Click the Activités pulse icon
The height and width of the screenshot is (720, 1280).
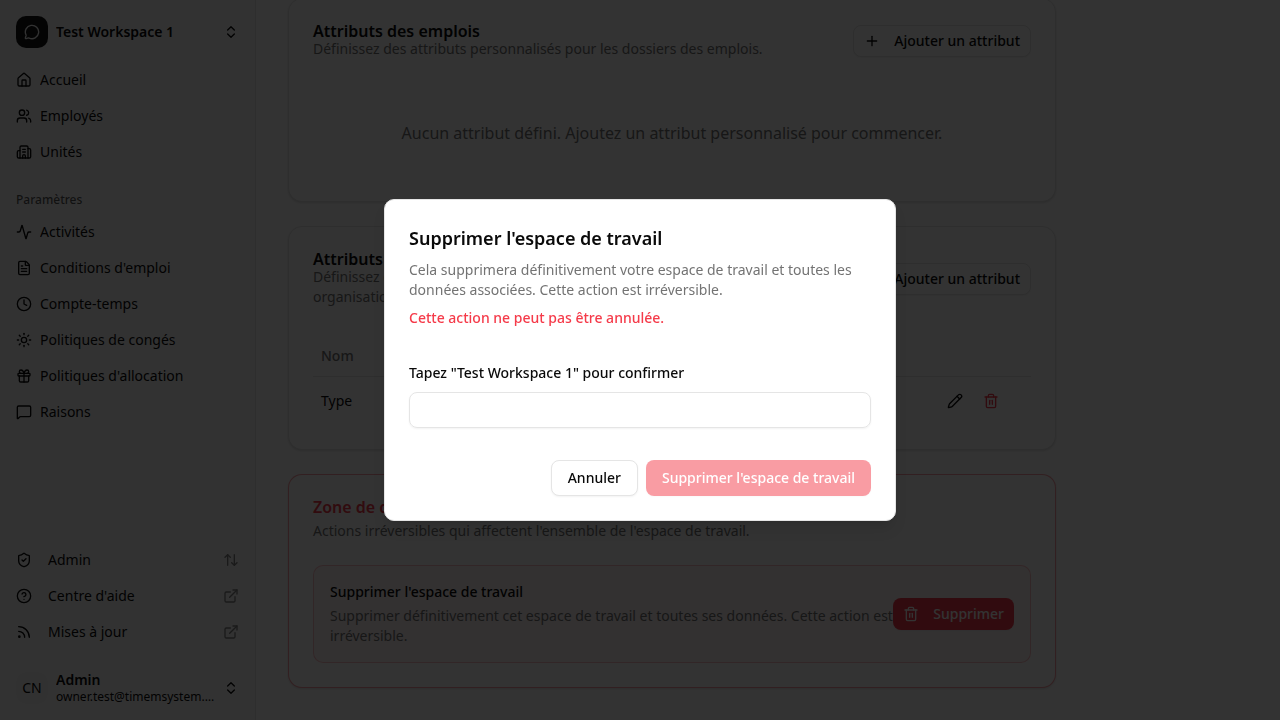click(24, 232)
